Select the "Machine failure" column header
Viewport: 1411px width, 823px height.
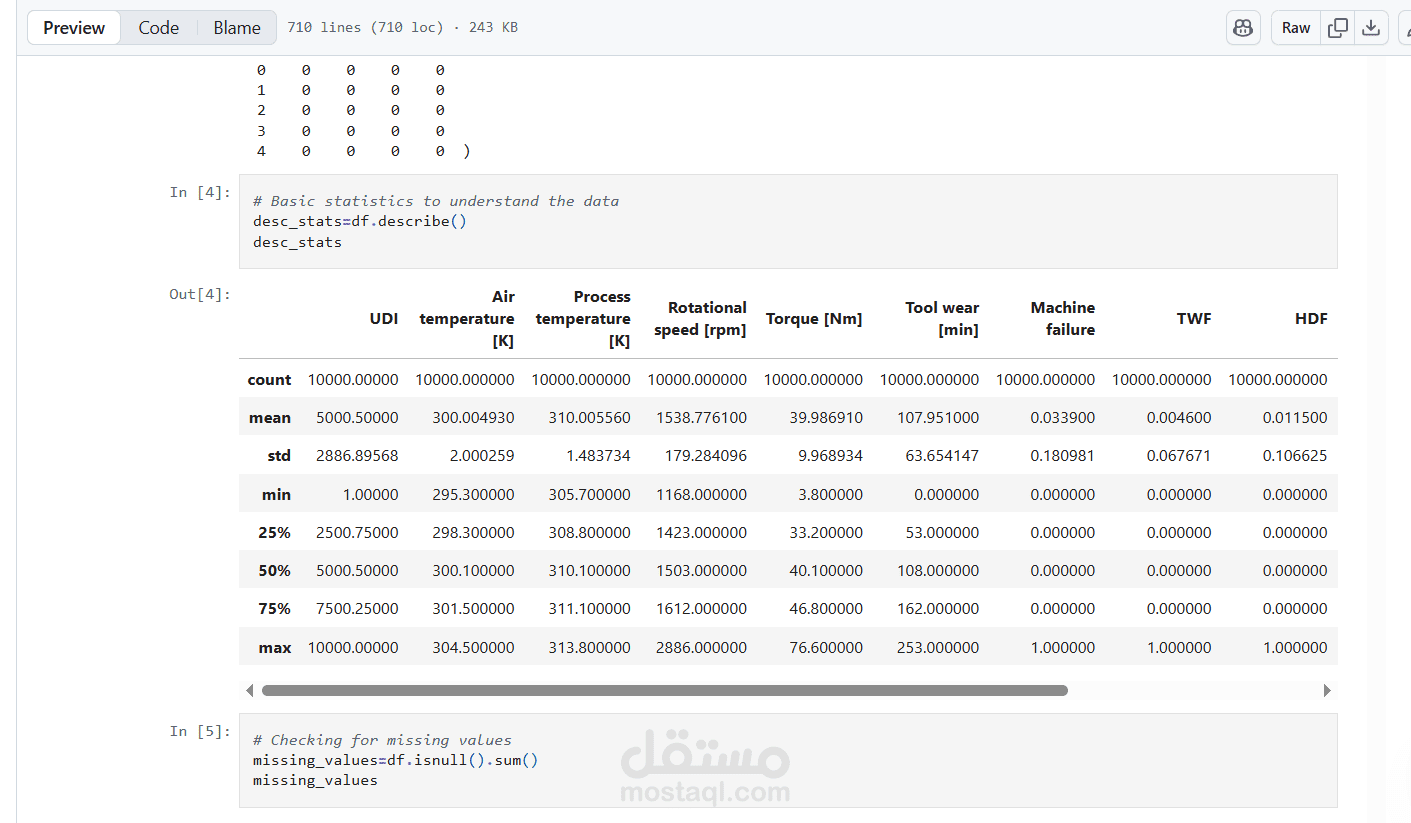1063,319
